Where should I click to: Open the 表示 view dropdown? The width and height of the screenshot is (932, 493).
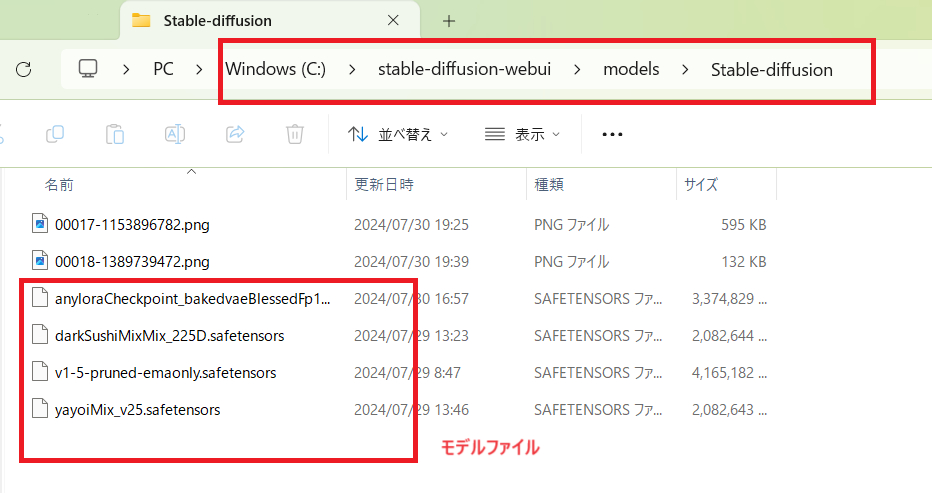click(x=522, y=134)
